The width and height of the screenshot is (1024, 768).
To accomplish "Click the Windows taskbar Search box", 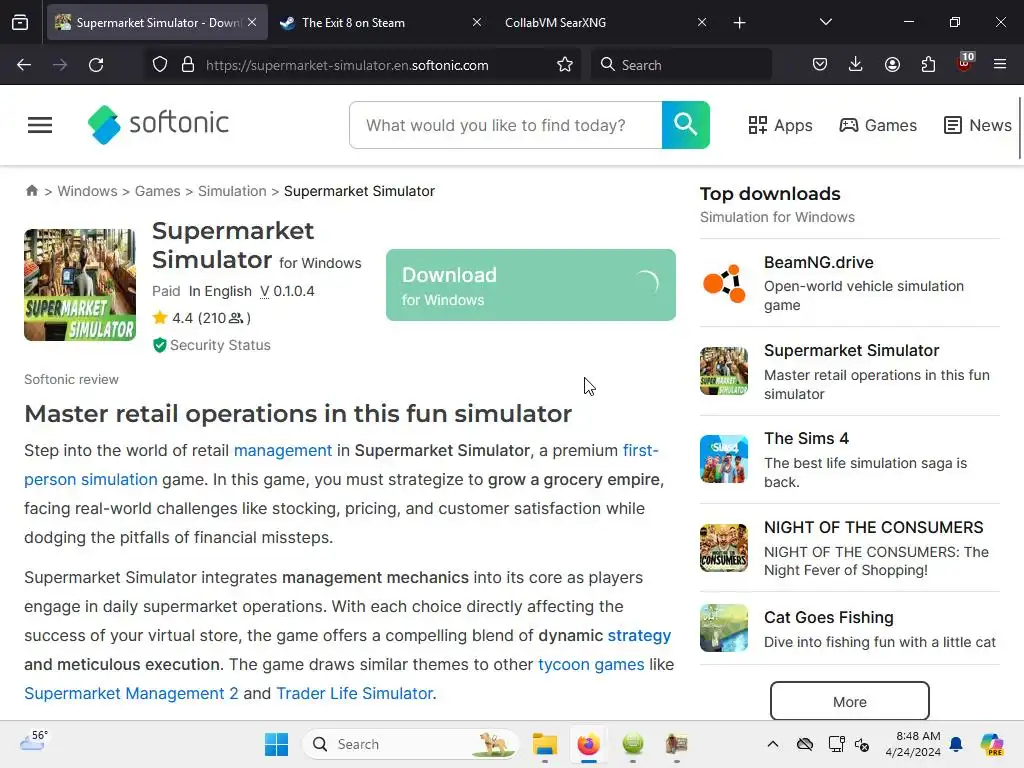I will click(411, 744).
